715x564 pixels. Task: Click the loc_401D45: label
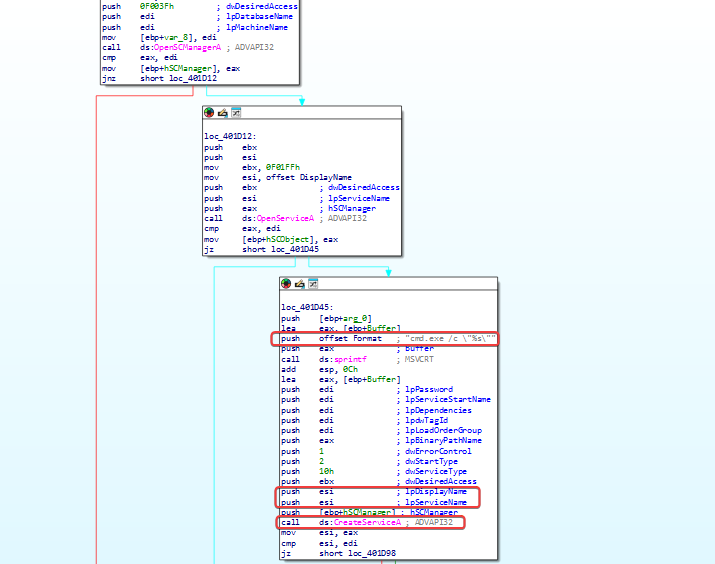(307, 307)
